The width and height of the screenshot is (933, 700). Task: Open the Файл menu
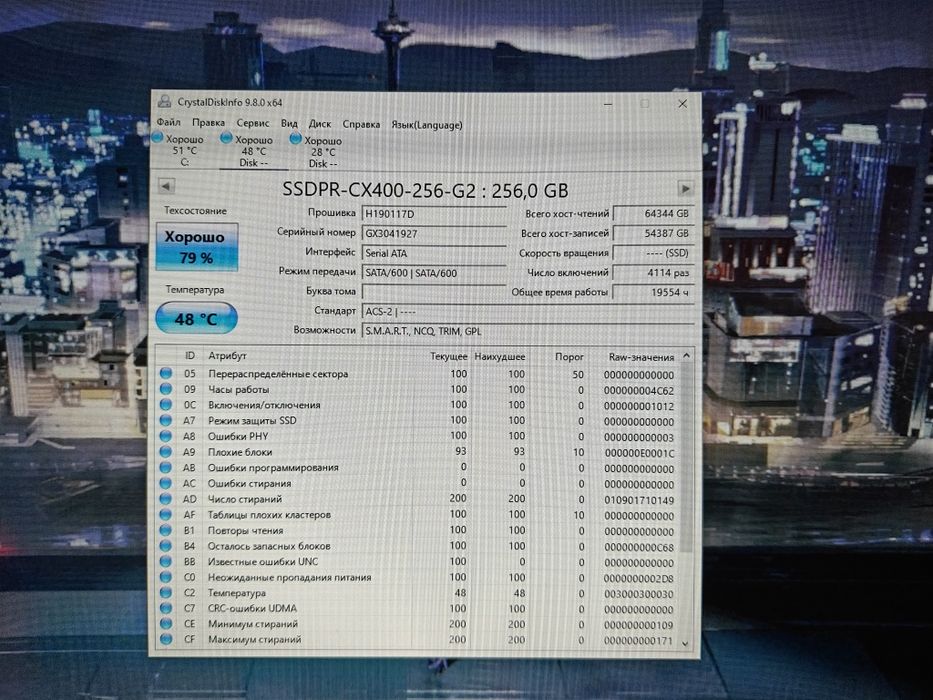click(x=168, y=122)
